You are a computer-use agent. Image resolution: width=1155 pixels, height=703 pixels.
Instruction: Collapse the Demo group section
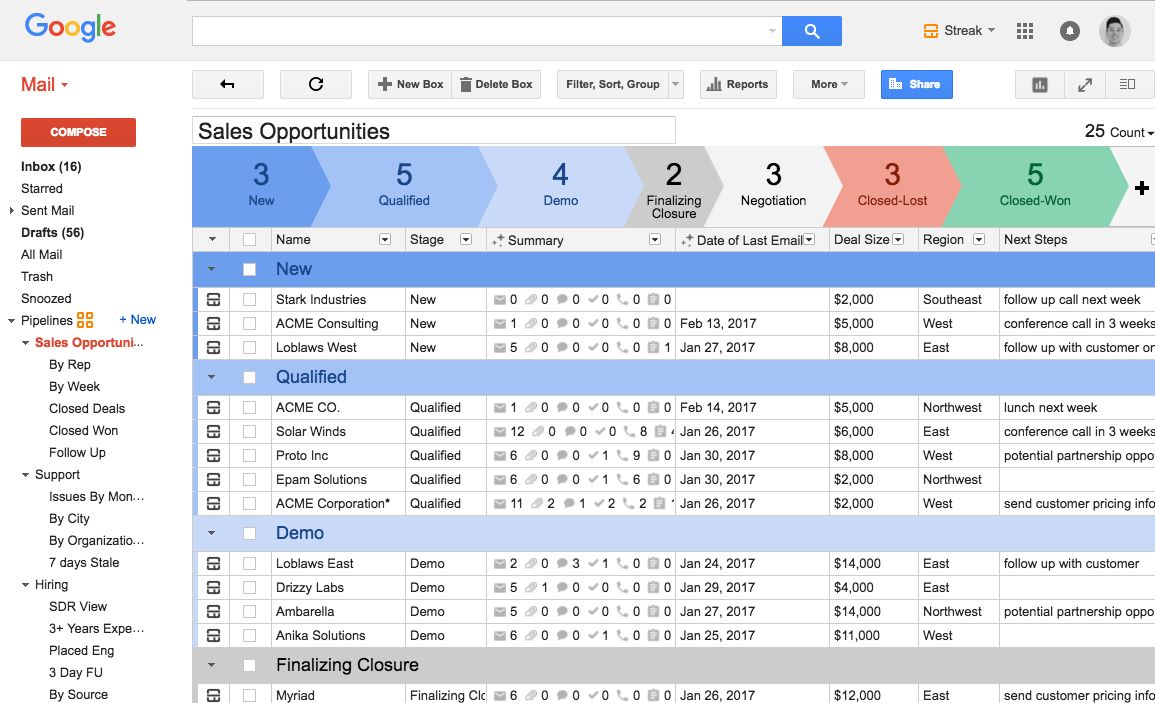pos(211,534)
